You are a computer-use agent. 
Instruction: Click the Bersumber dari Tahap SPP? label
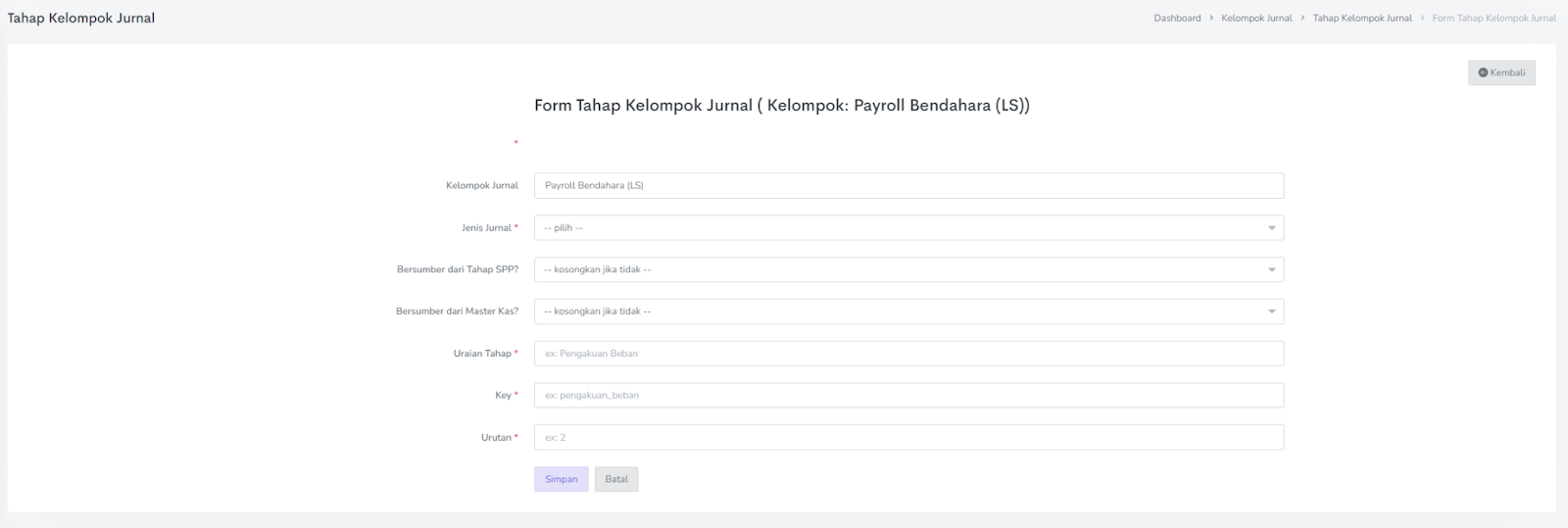click(457, 269)
